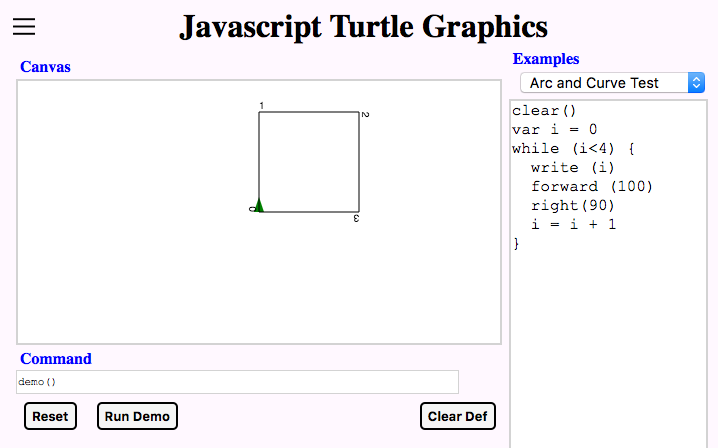Click the Canvas heading

(x=45, y=67)
